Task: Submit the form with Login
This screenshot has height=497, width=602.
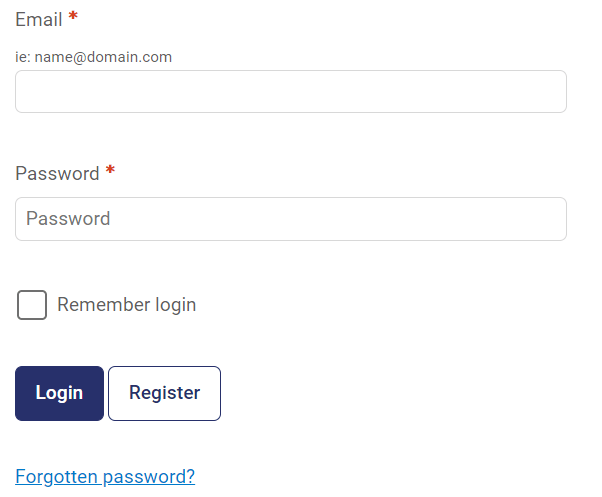Action: [x=60, y=393]
